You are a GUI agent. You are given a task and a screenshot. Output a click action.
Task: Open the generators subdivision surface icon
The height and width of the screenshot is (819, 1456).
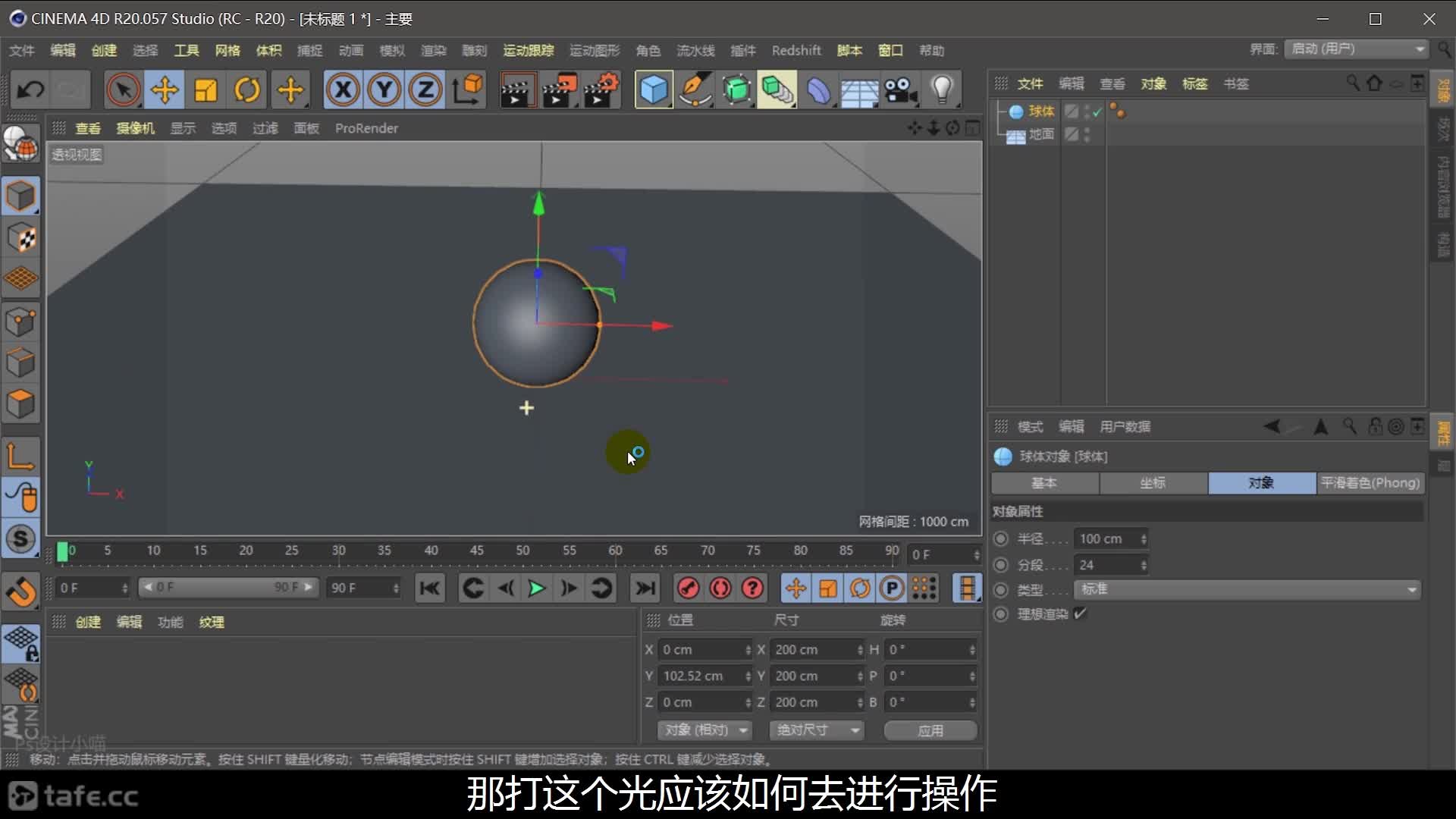736,90
